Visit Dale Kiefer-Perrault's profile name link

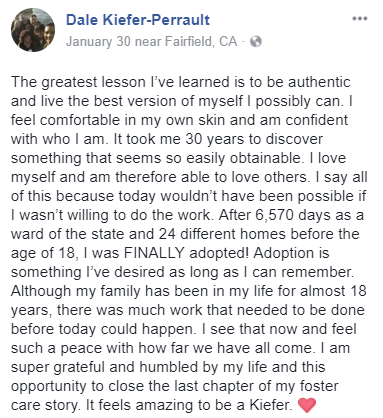[138, 20]
